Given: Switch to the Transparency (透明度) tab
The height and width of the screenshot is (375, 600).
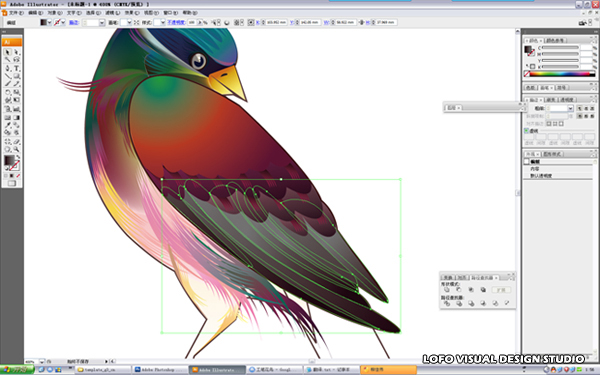Looking at the screenshot, I should point(567,99).
